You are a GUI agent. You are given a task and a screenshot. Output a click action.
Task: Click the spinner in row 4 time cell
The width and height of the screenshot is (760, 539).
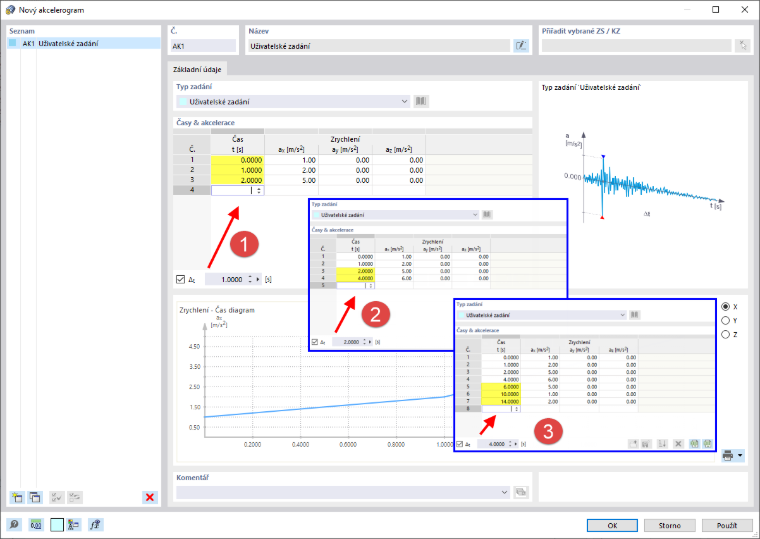[259, 190]
